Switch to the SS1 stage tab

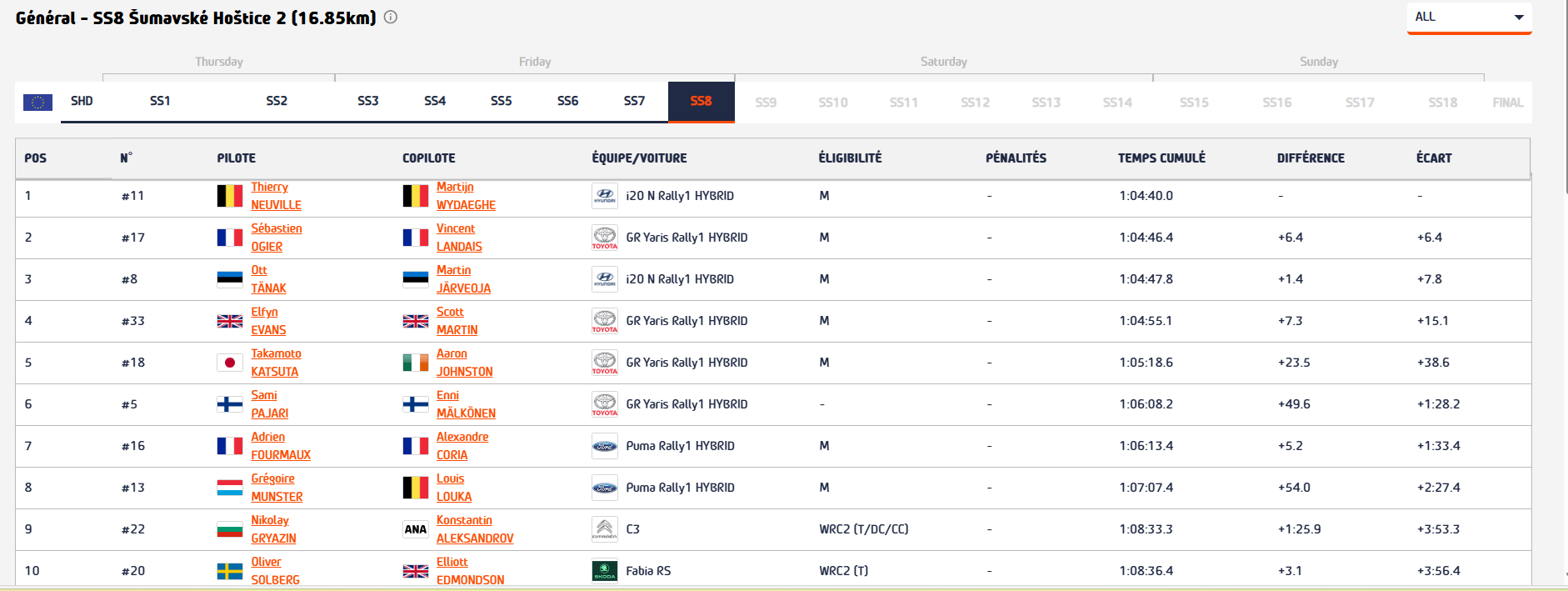(160, 101)
